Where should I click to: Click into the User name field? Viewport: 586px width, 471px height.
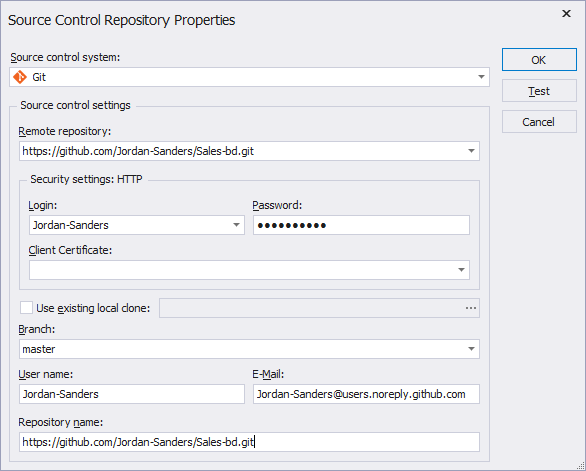132,394
